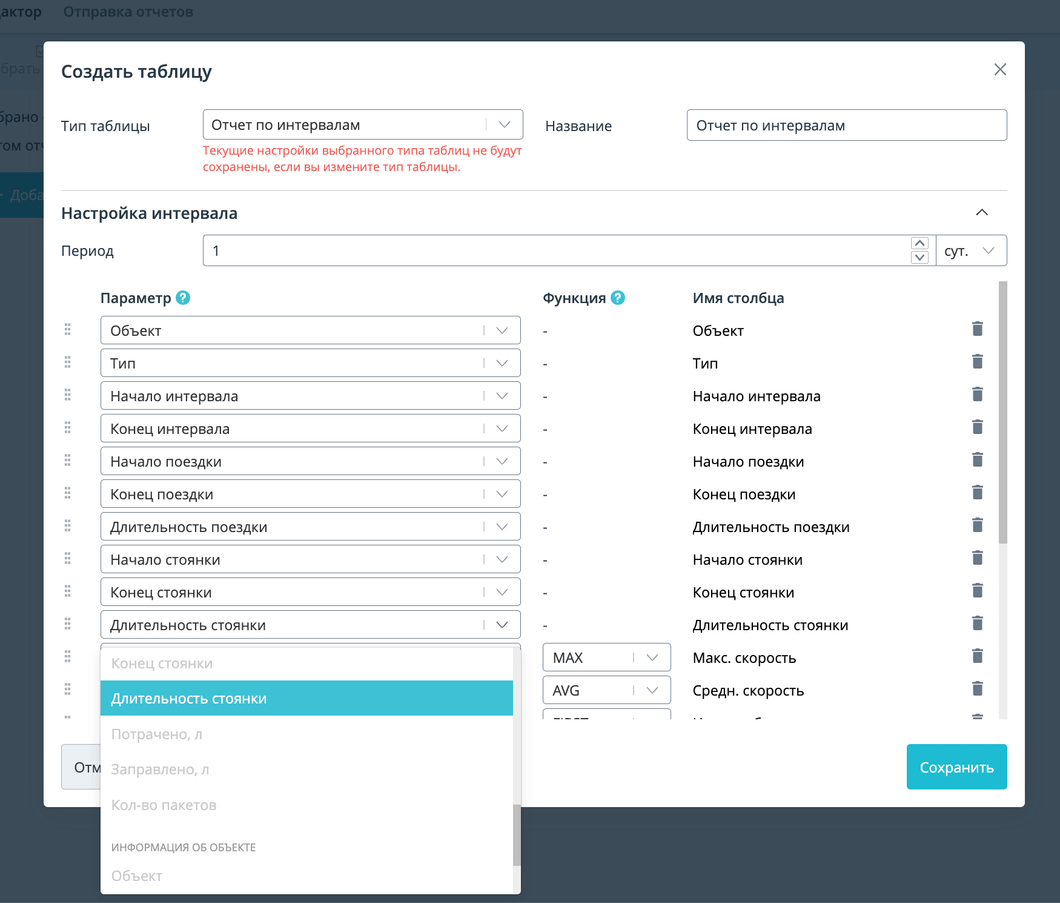Screen dimensions: 1060x903
Task: Collapse the Настройка интервала section
Action: [982, 212]
